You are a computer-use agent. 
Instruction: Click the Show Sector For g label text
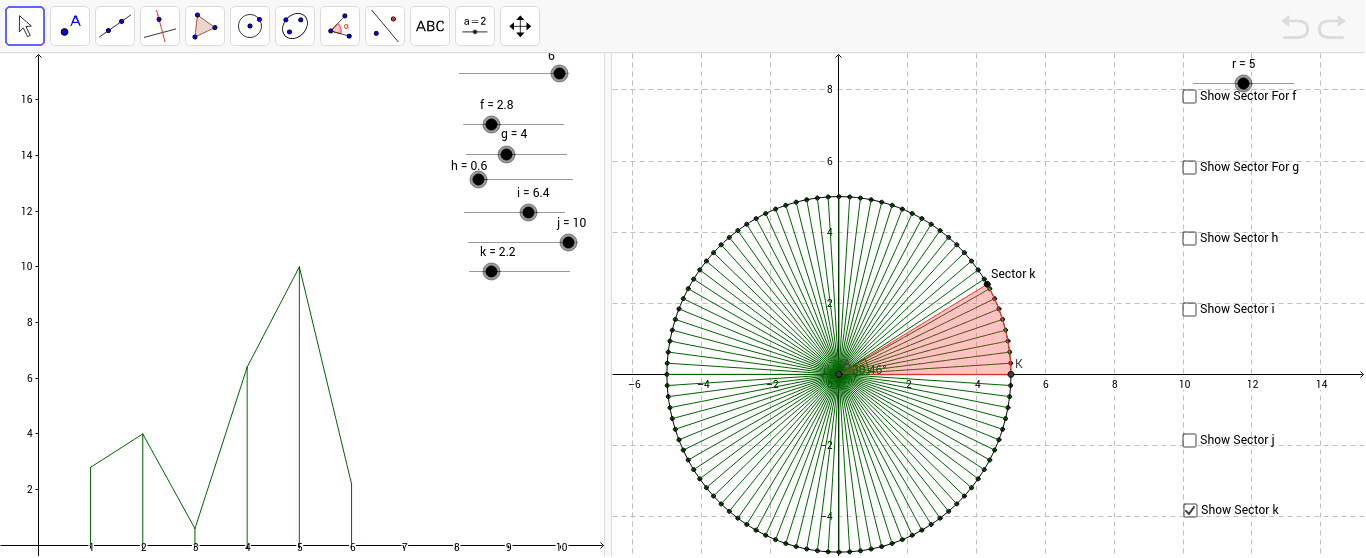point(1249,167)
